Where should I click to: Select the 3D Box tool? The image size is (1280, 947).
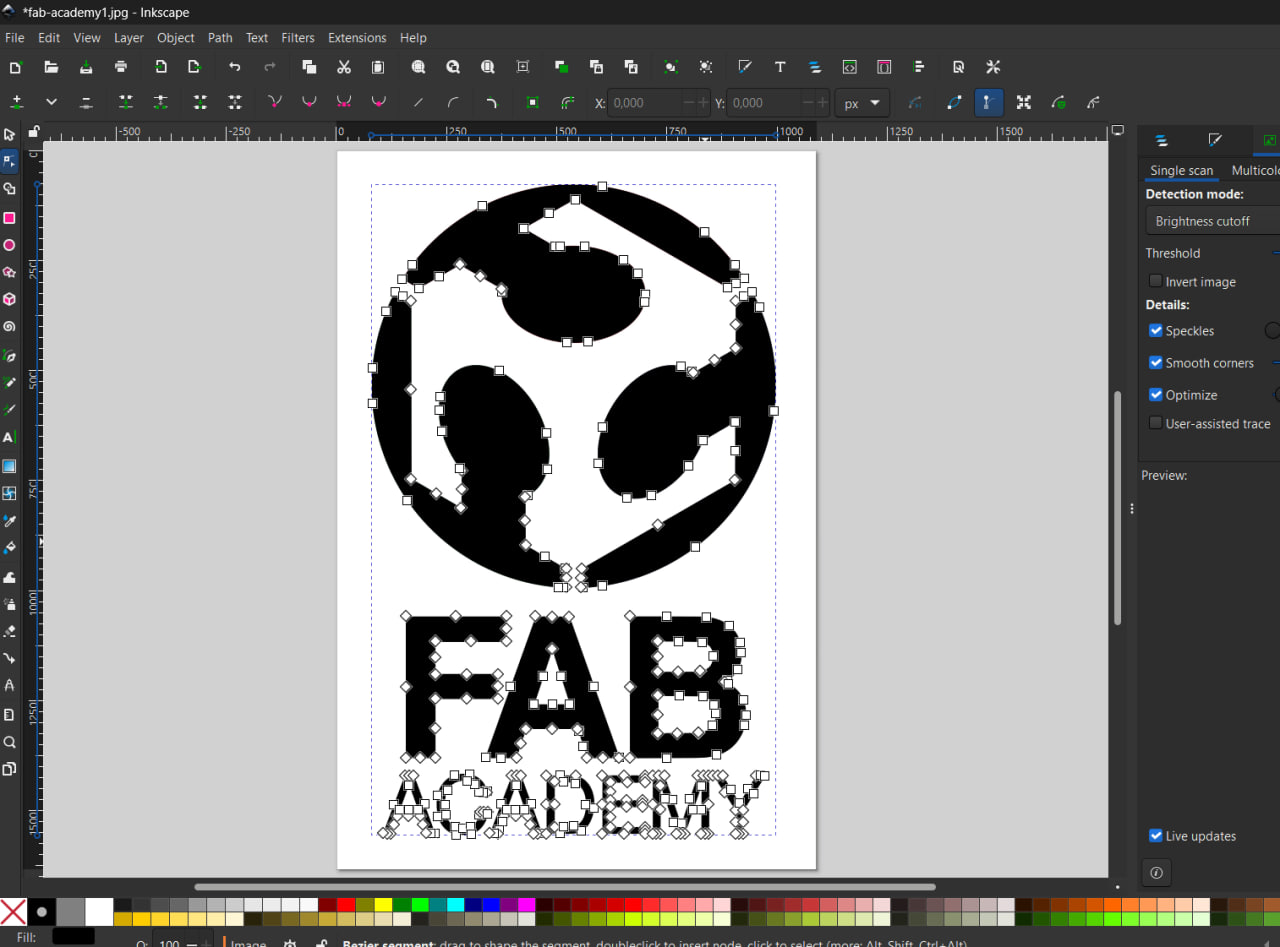[9, 299]
